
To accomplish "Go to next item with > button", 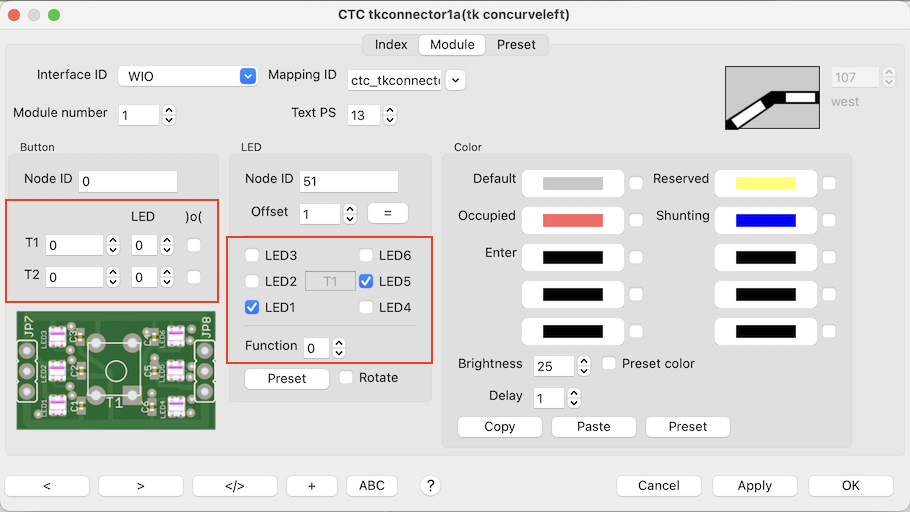I will pos(140,485).
